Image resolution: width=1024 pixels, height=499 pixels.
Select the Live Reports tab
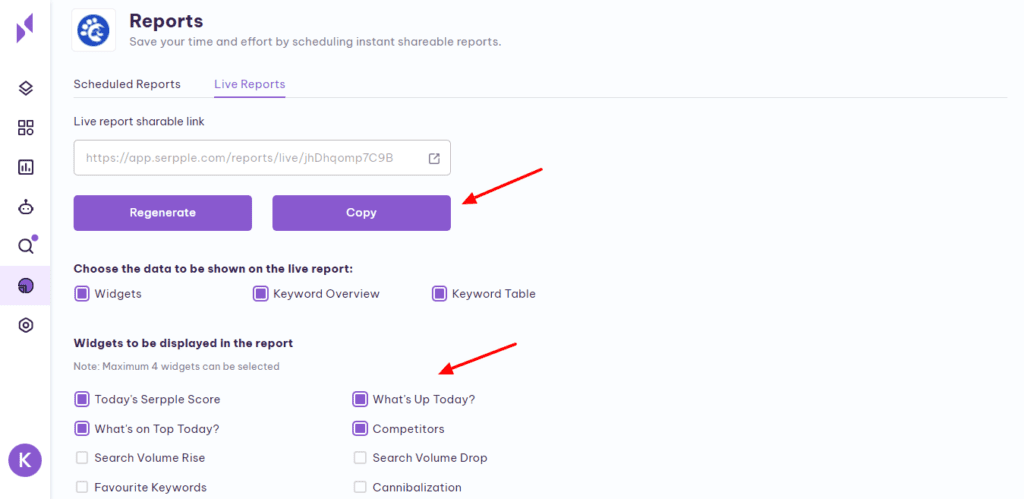(x=249, y=84)
